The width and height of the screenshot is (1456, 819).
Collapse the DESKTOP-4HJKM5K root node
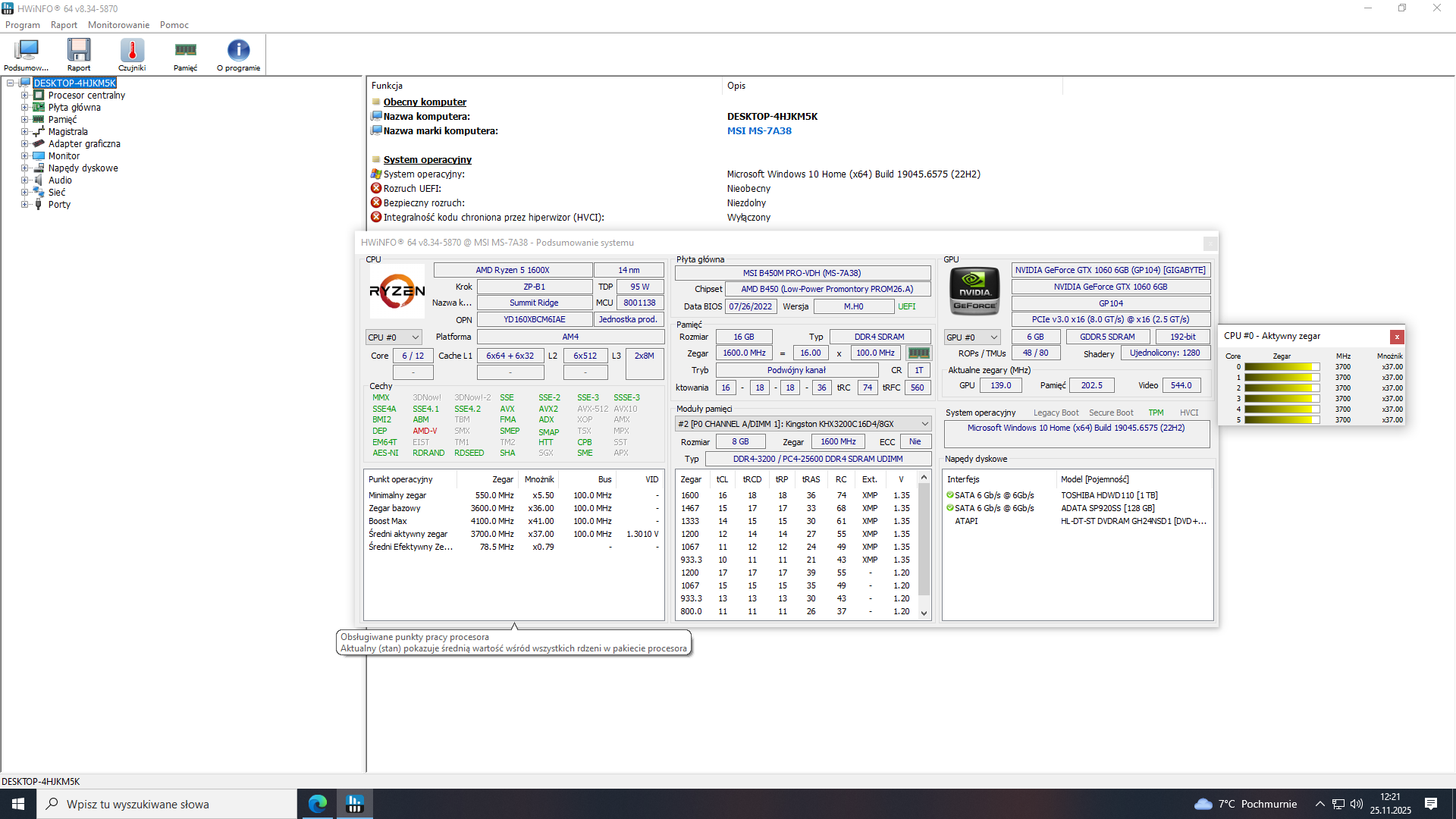coord(10,83)
